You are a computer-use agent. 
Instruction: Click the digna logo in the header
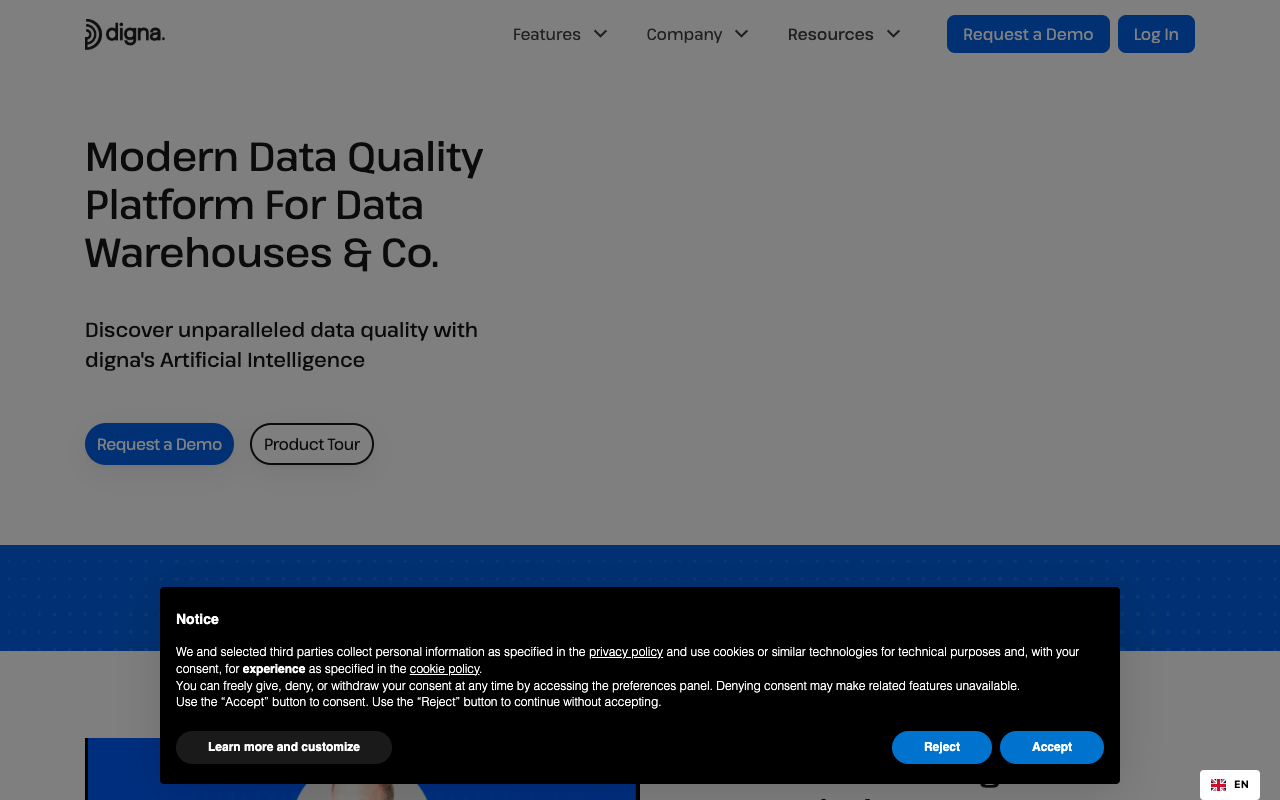tap(125, 34)
